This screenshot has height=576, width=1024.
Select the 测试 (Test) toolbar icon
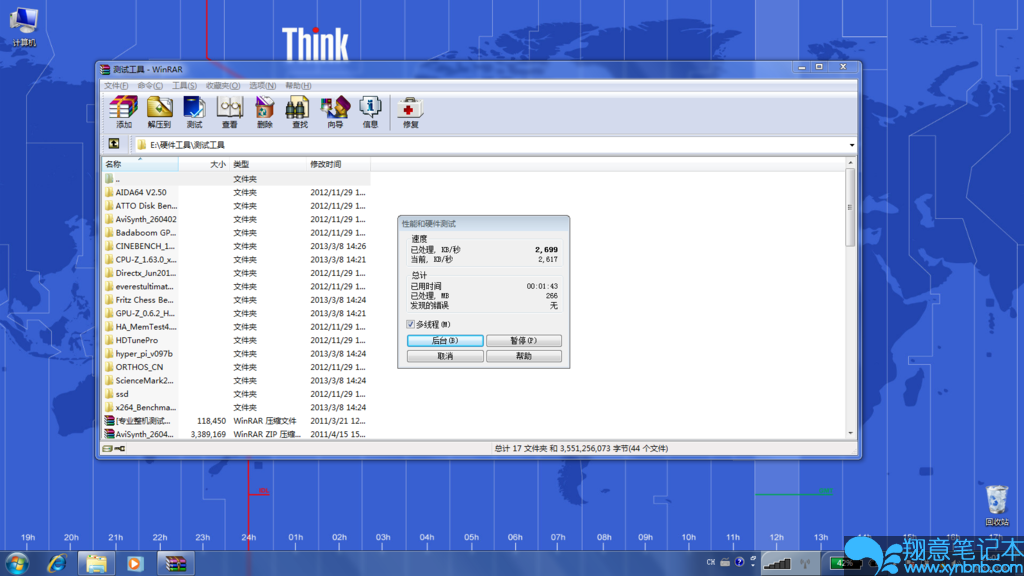[x=194, y=111]
